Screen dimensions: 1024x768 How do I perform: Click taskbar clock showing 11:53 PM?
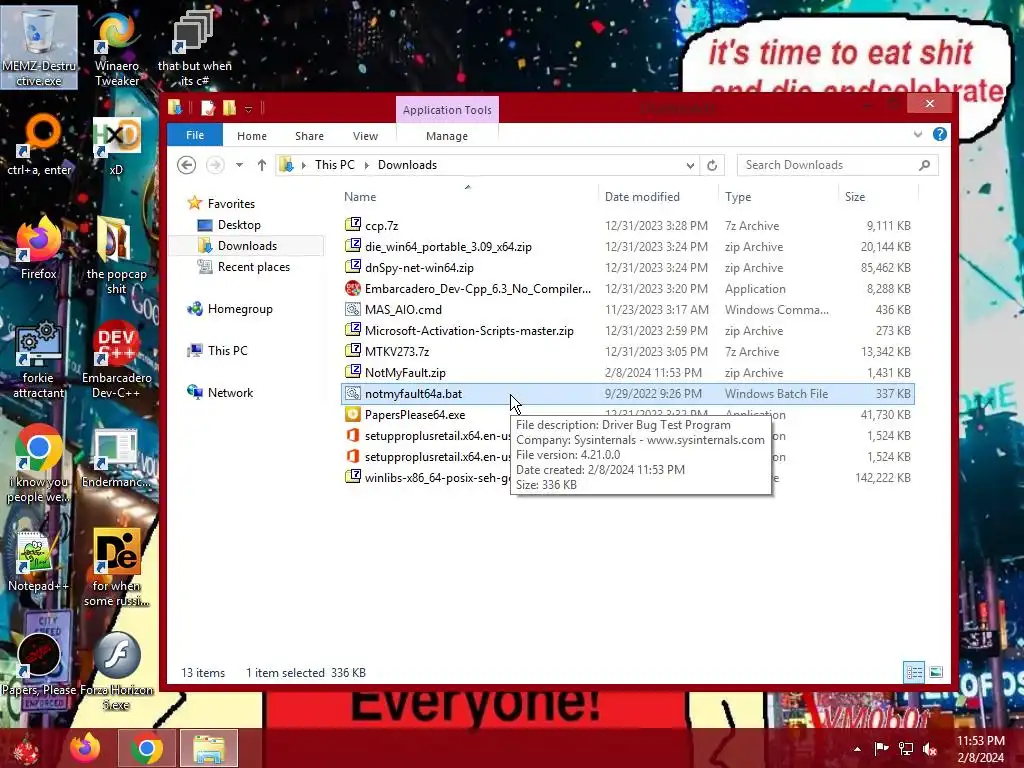click(980, 748)
